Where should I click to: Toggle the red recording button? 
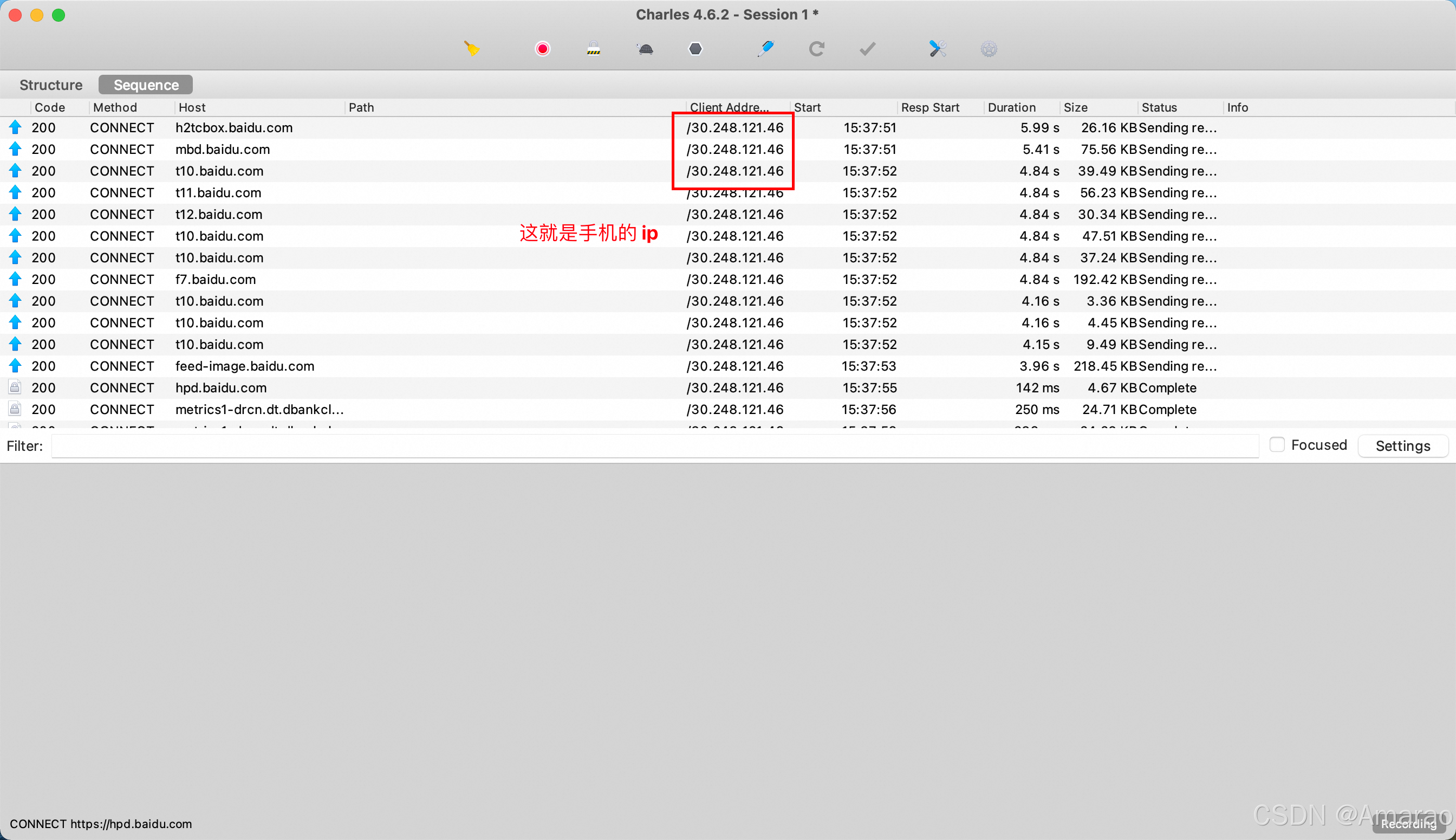point(542,49)
